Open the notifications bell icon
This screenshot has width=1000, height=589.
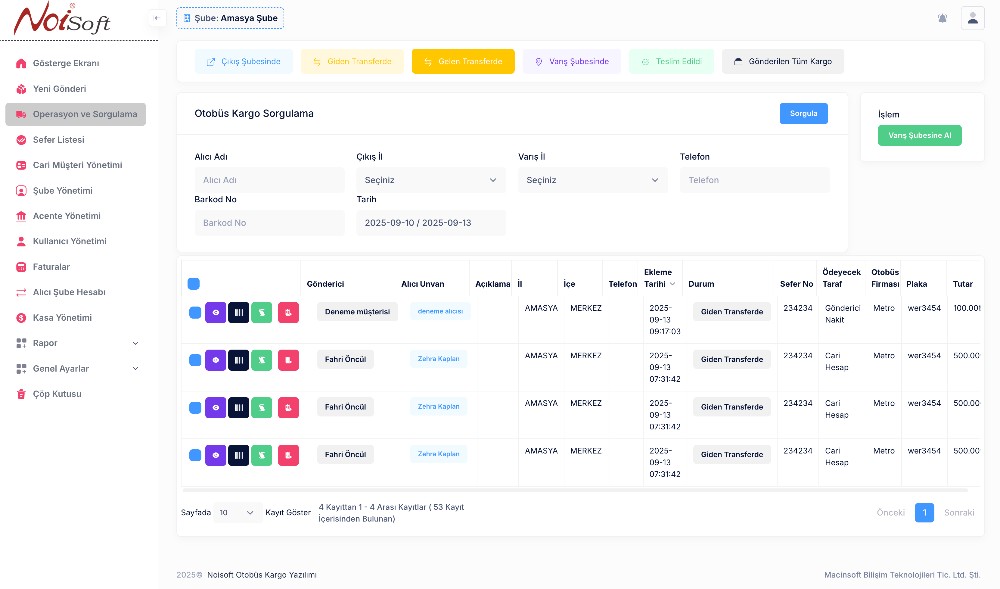tap(942, 18)
